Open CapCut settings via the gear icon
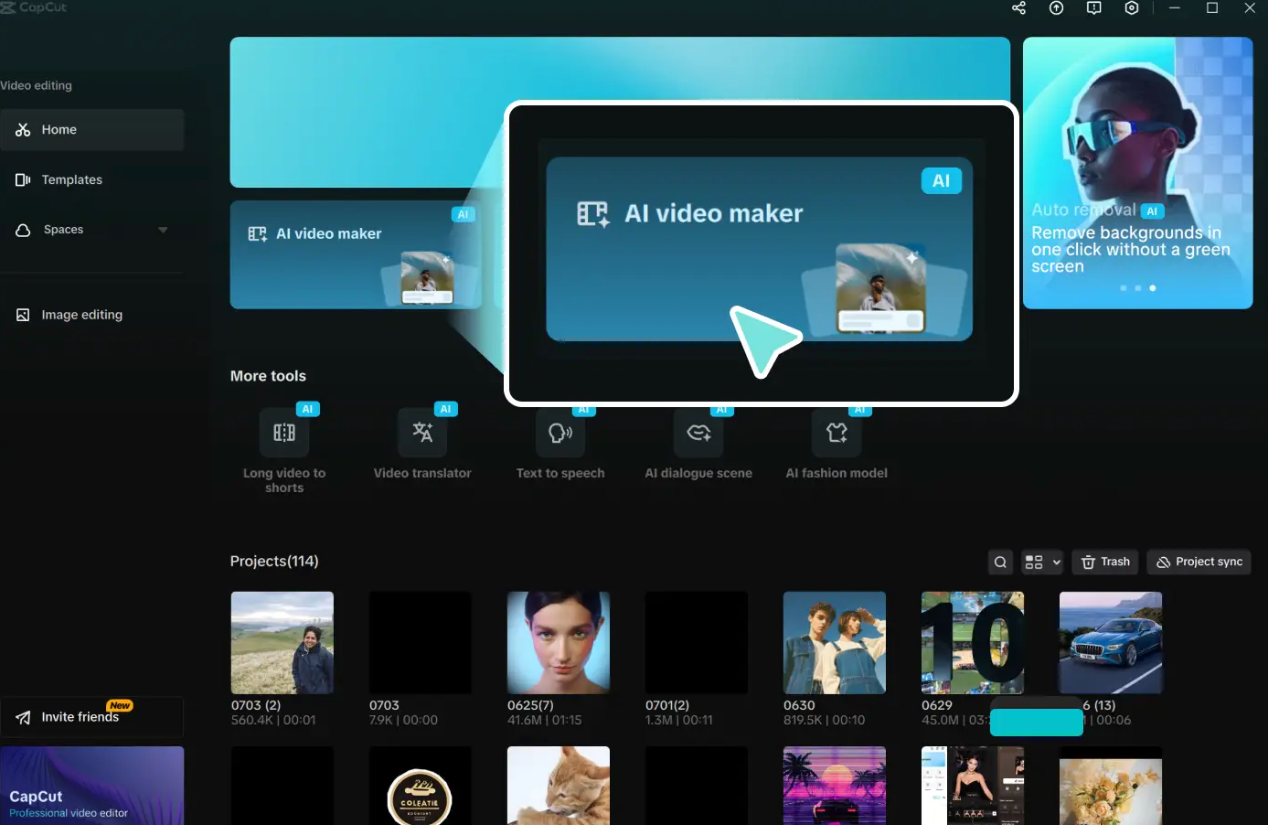 pos(1131,8)
